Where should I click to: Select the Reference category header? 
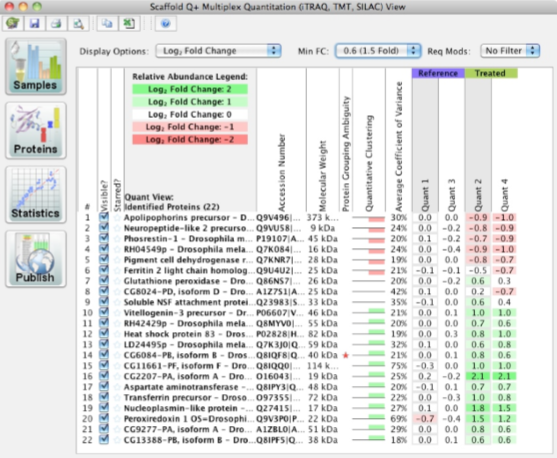click(438, 73)
